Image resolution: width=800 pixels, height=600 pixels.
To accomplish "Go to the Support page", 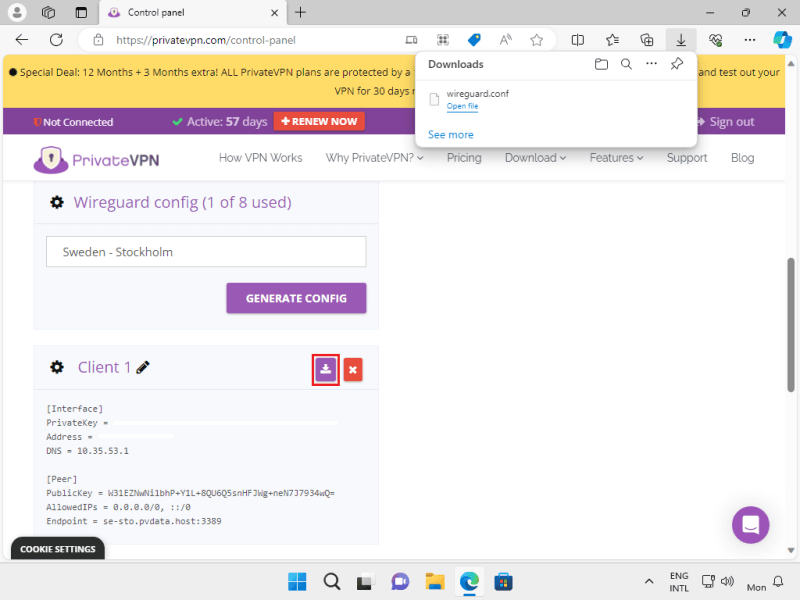I will click(687, 158).
